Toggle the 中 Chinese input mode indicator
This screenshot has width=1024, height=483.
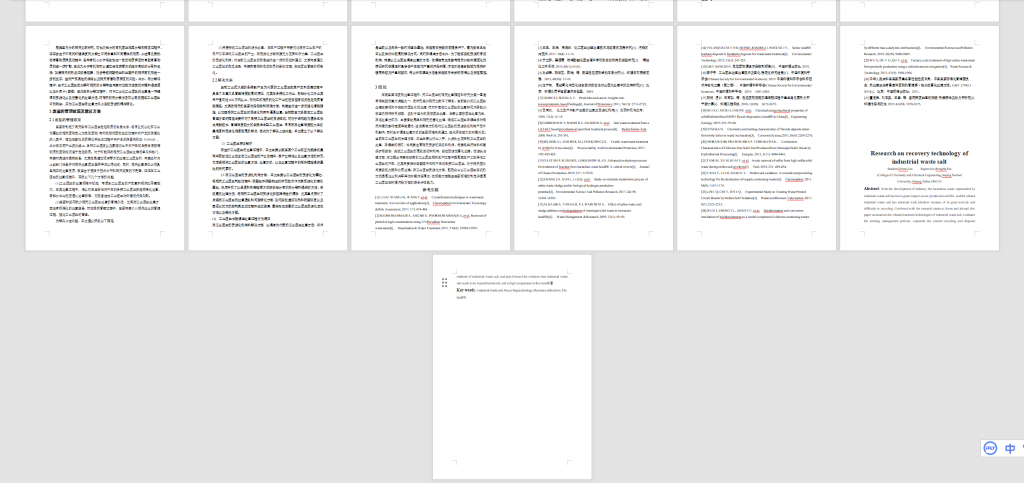[1011, 448]
